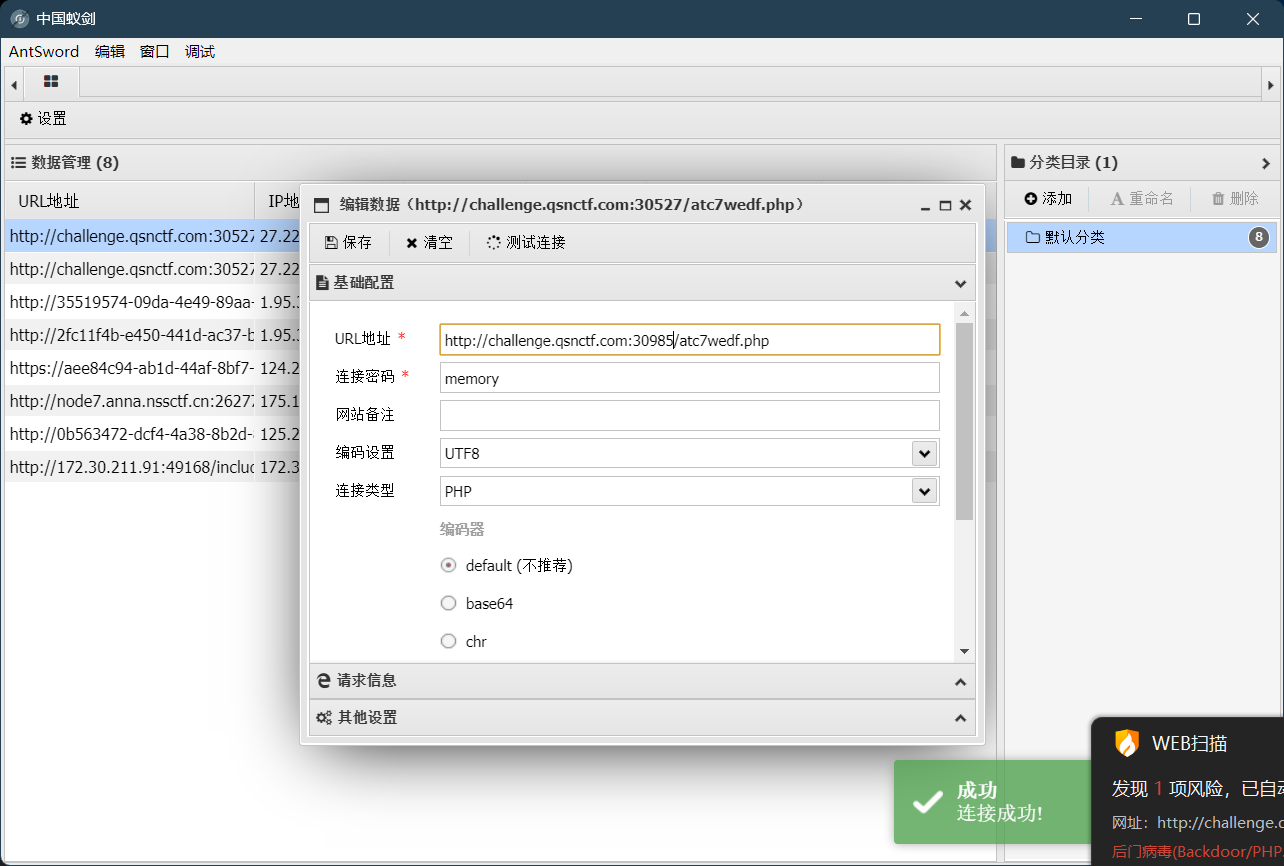Click the WEB扫描 shield icon
1284x866 pixels.
(x=1127, y=743)
